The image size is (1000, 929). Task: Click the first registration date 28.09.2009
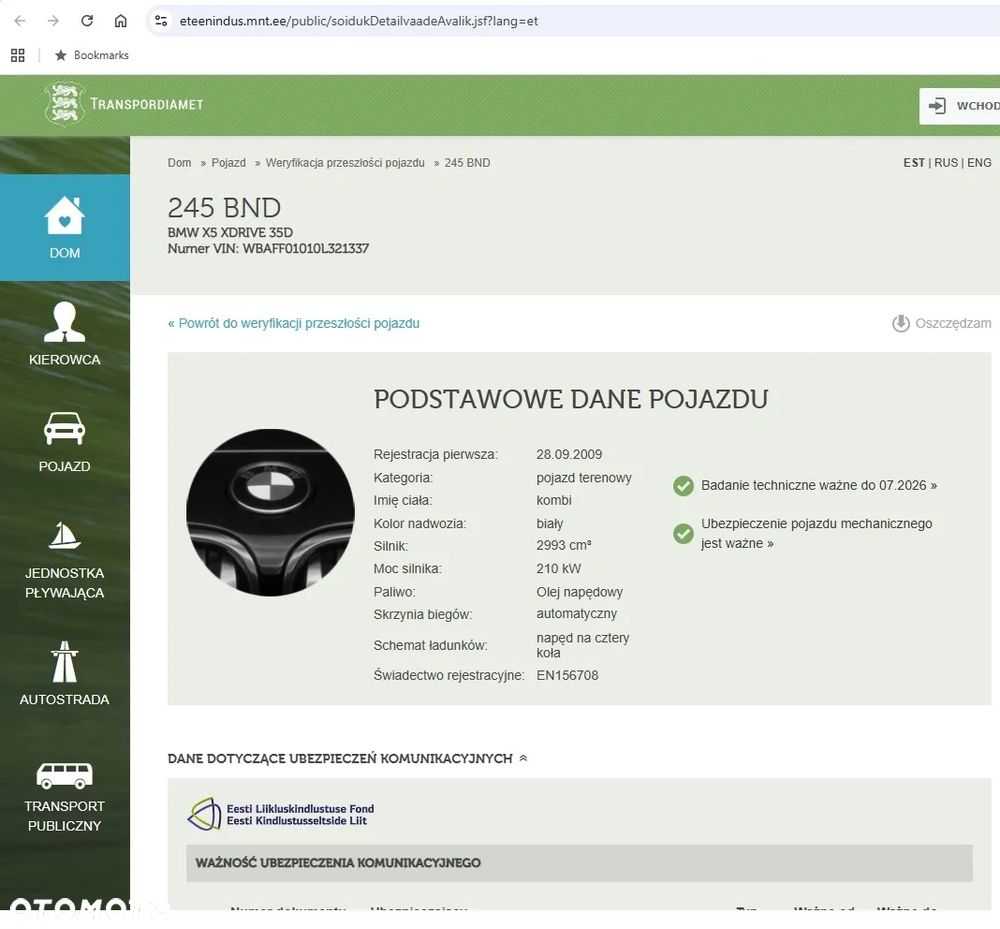[569, 455]
